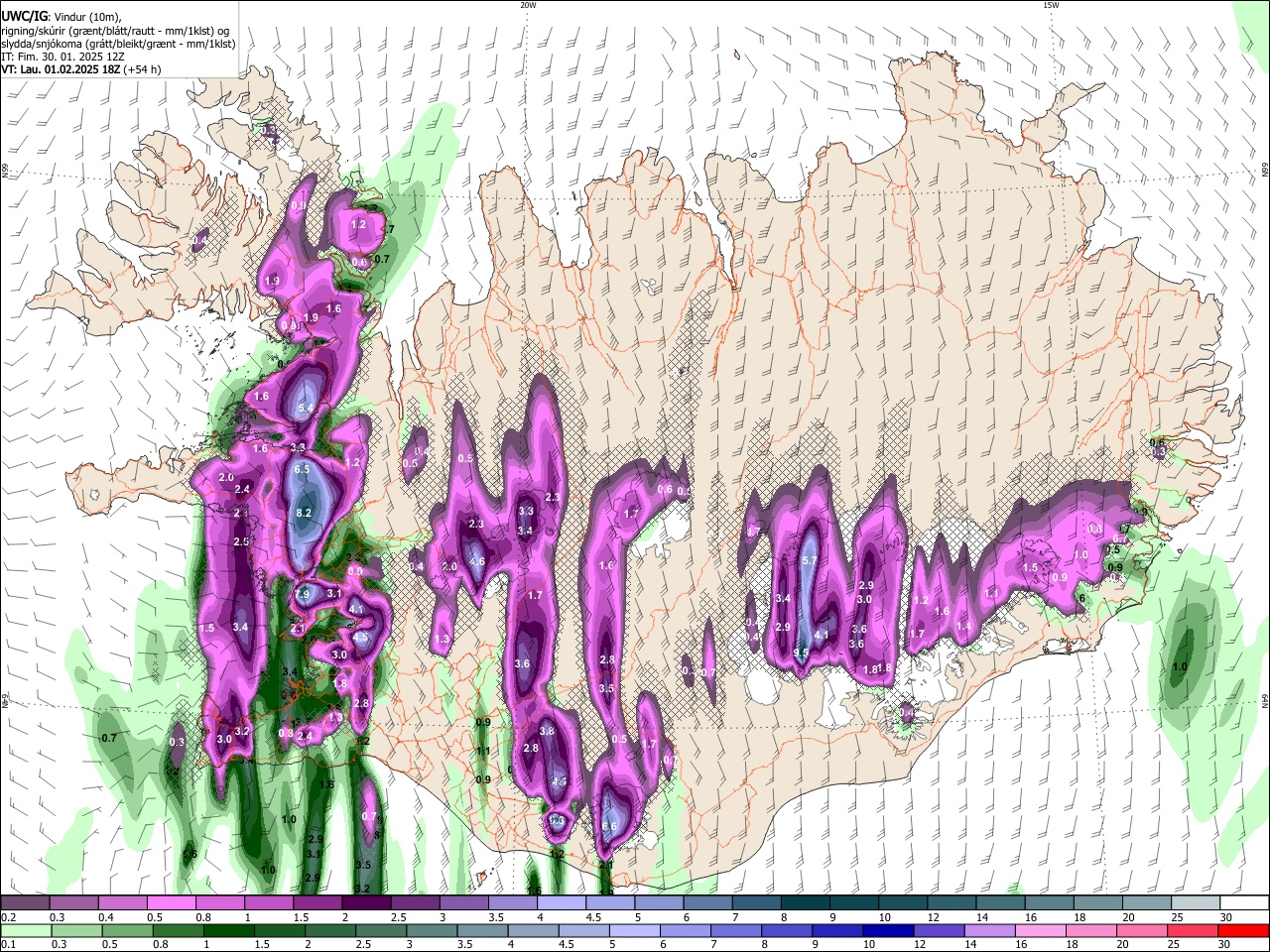Pick dark teal snow swatch between 8 and 9
The image size is (1270, 952).
click(x=806, y=902)
